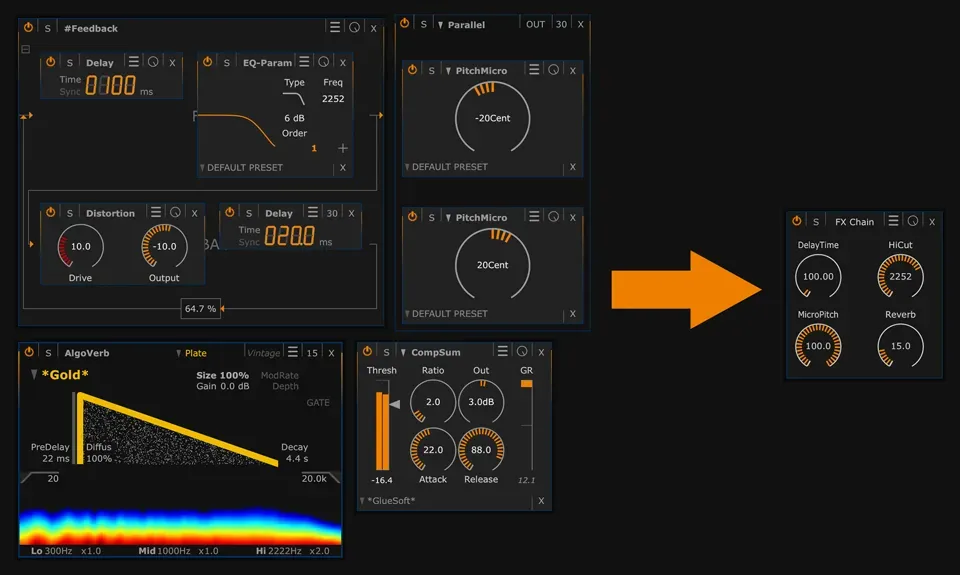
Task: Click the Distortion clock icon
Action: [x=175, y=212]
